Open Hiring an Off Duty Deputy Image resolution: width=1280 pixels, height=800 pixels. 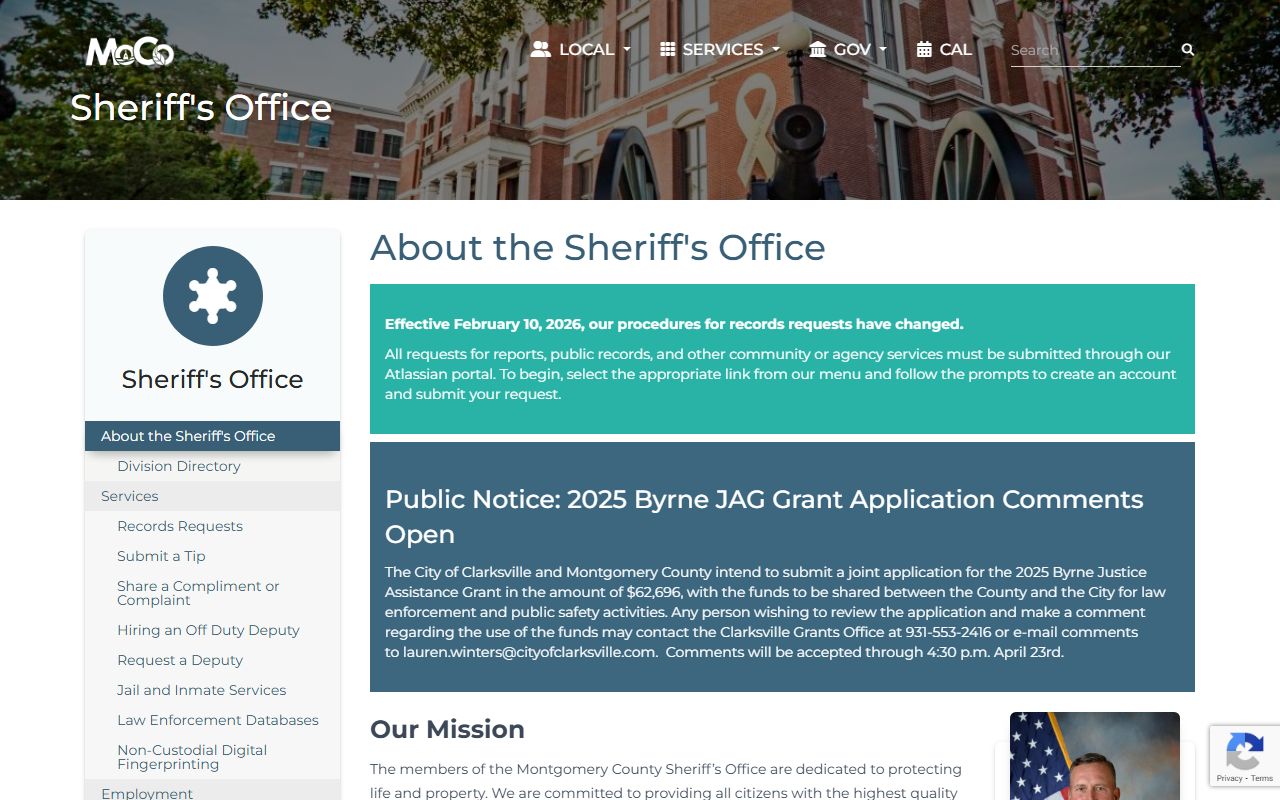point(208,630)
